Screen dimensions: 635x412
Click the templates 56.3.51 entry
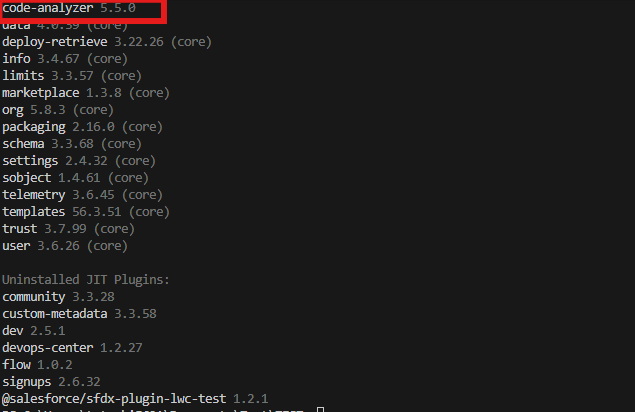coord(85,212)
